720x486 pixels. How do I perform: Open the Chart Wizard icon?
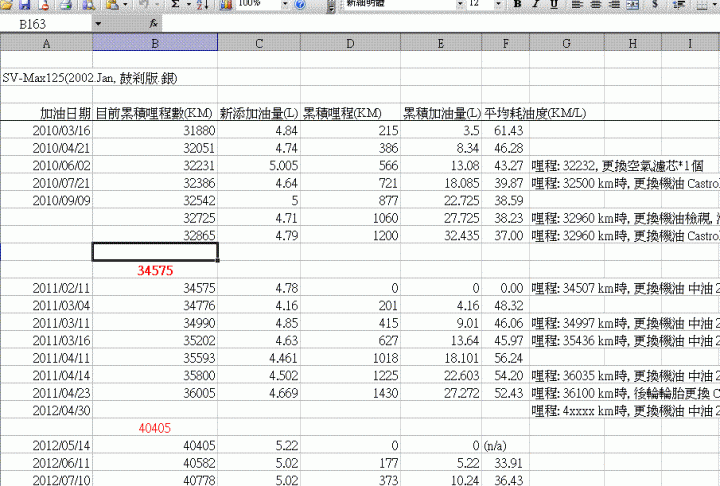(x=225, y=5)
